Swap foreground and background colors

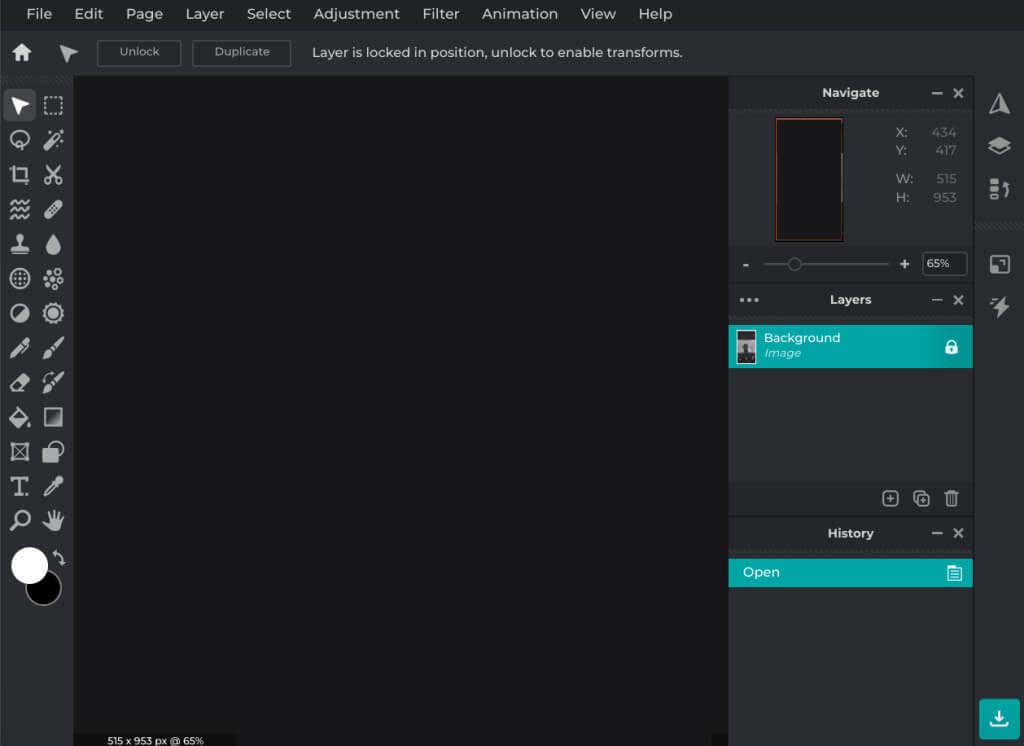[59, 558]
